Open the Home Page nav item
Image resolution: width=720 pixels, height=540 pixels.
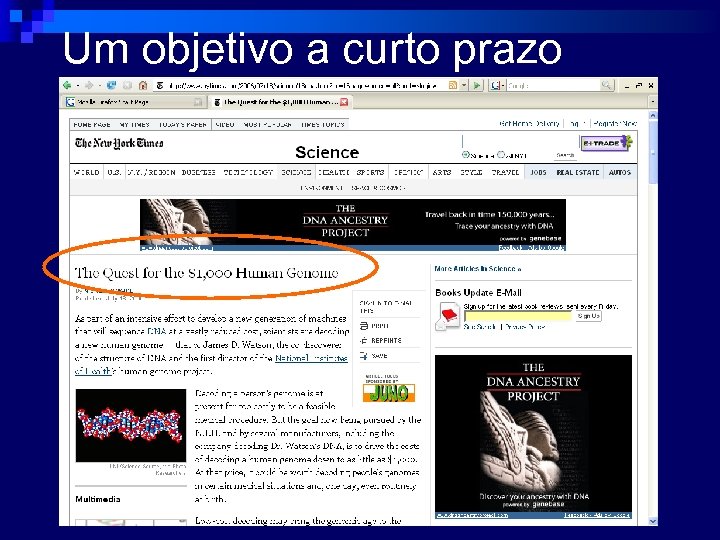(x=92, y=124)
